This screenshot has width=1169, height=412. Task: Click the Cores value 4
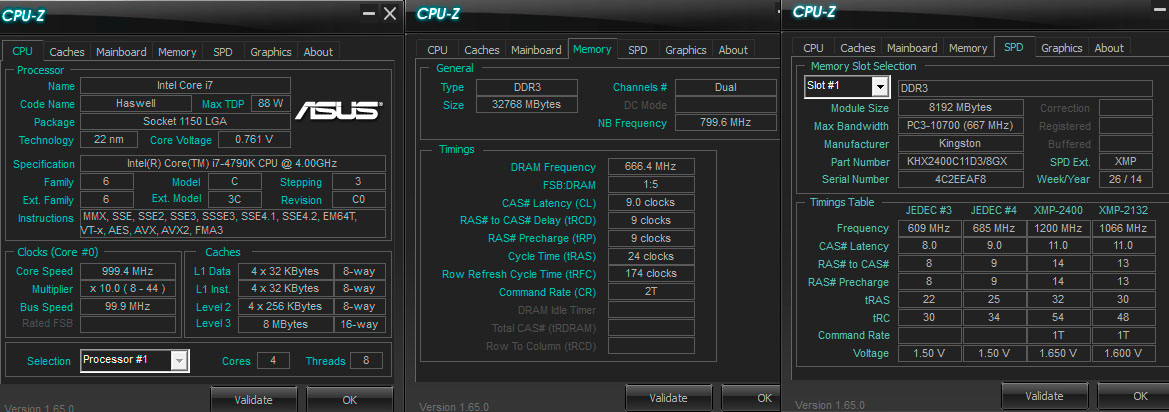(274, 361)
